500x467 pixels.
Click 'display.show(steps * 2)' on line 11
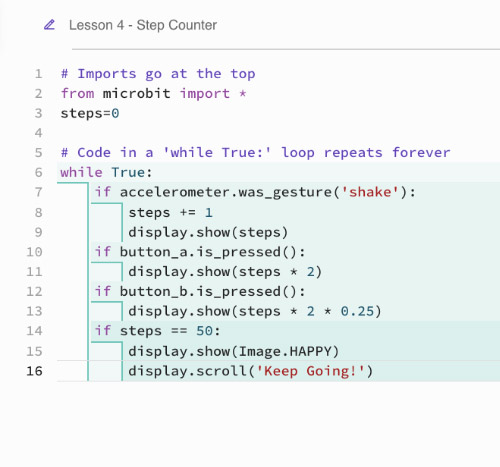[x=225, y=272]
